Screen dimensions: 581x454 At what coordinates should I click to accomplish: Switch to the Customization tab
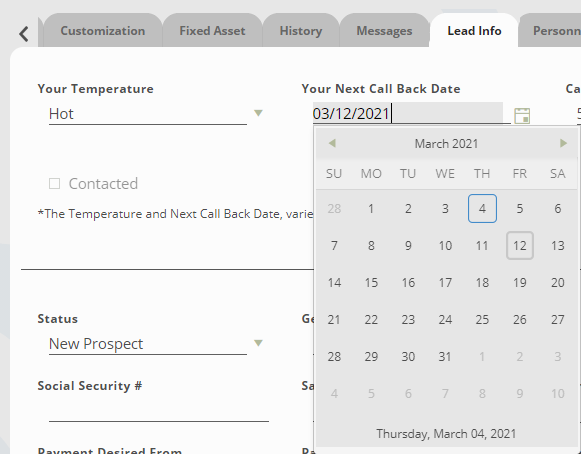pyautogui.click(x=103, y=31)
